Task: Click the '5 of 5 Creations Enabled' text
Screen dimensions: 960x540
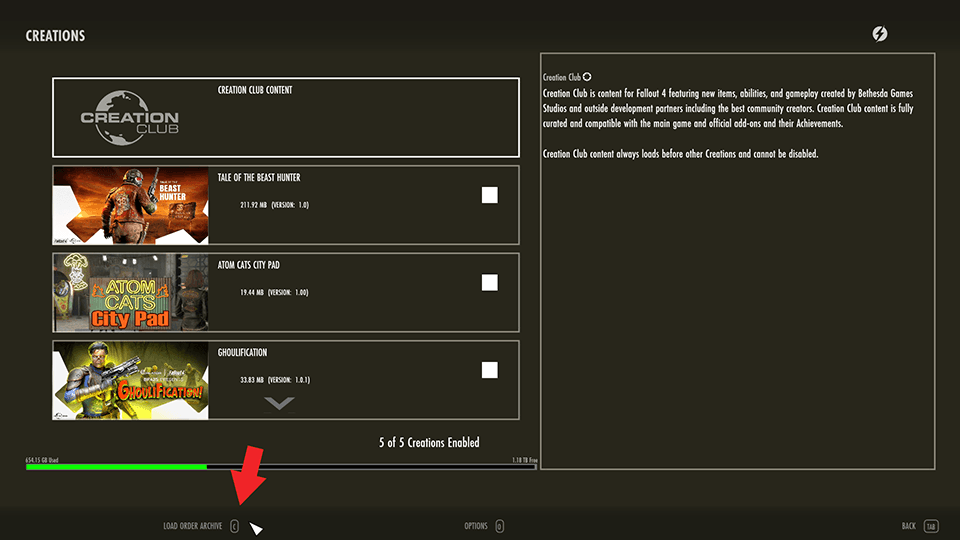Action: click(429, 442)
